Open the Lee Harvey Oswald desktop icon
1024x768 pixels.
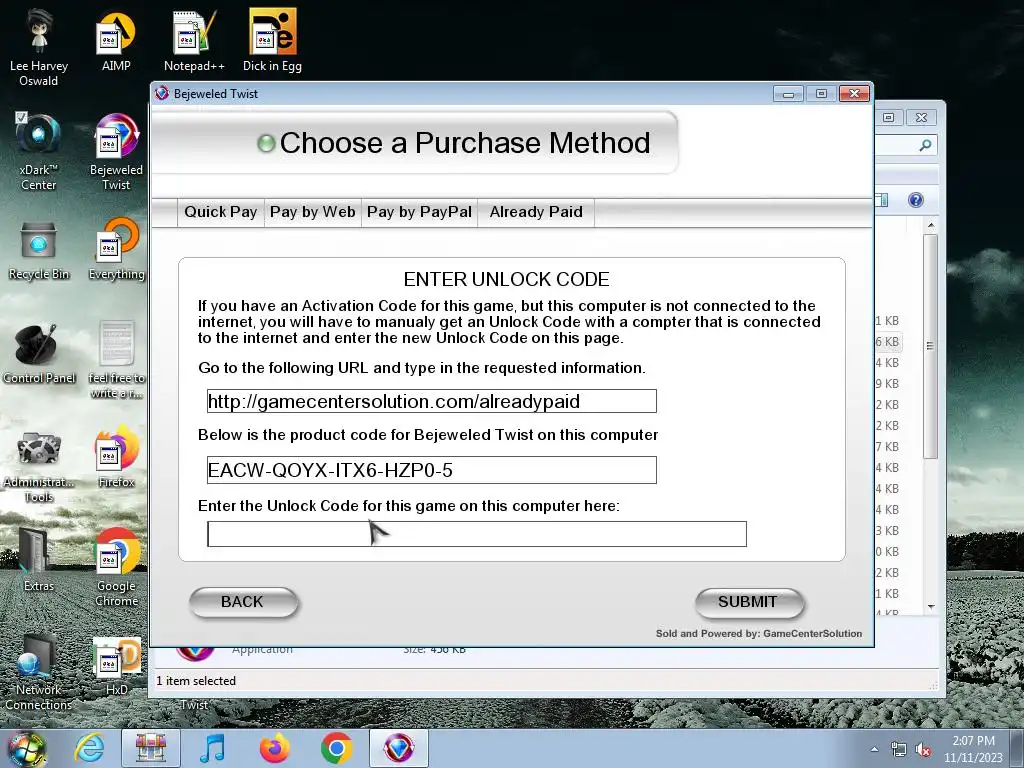[39, 47]
